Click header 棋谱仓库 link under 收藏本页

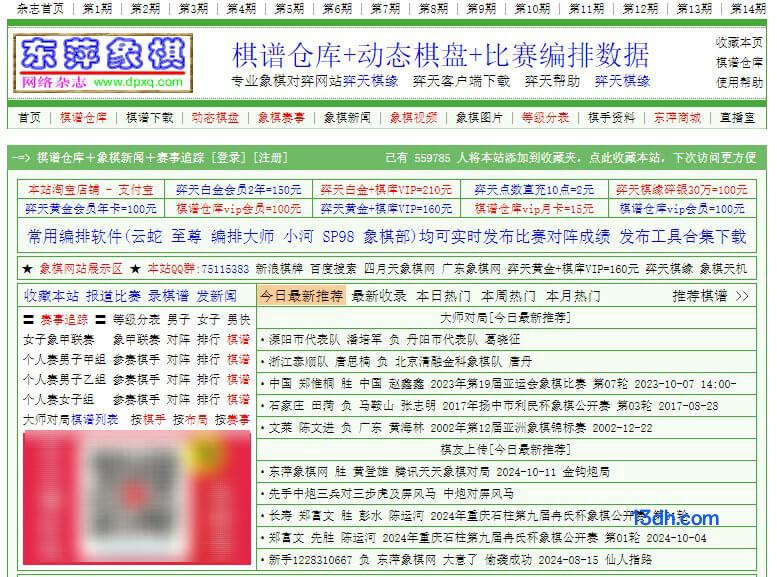point(739,62)
